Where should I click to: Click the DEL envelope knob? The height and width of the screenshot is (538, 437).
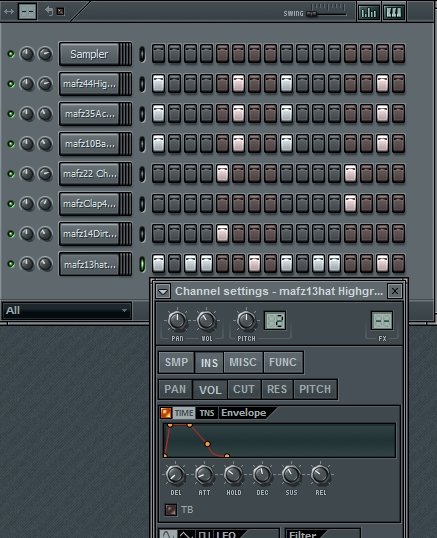[x=175, y=475]
